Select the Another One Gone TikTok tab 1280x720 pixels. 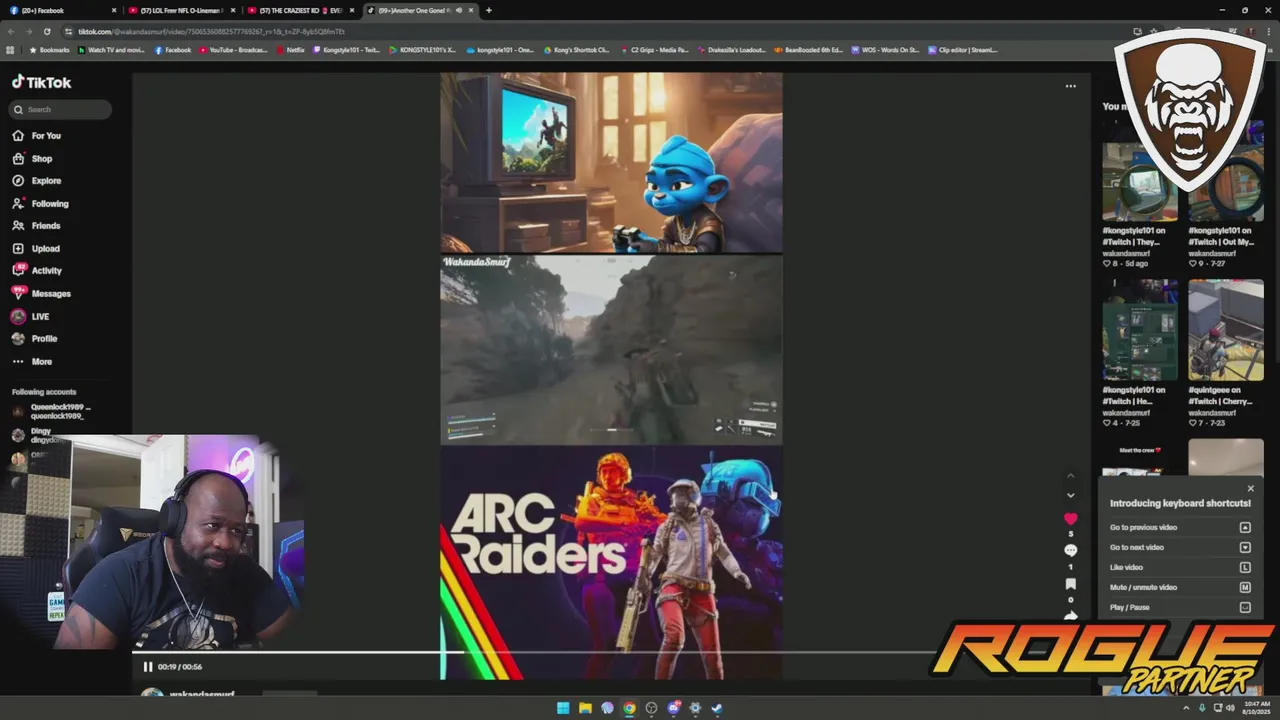[420, 10]
